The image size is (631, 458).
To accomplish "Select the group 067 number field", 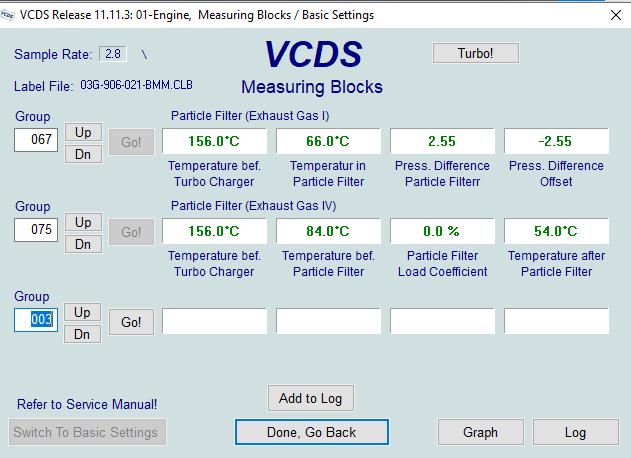I will 36,140.
